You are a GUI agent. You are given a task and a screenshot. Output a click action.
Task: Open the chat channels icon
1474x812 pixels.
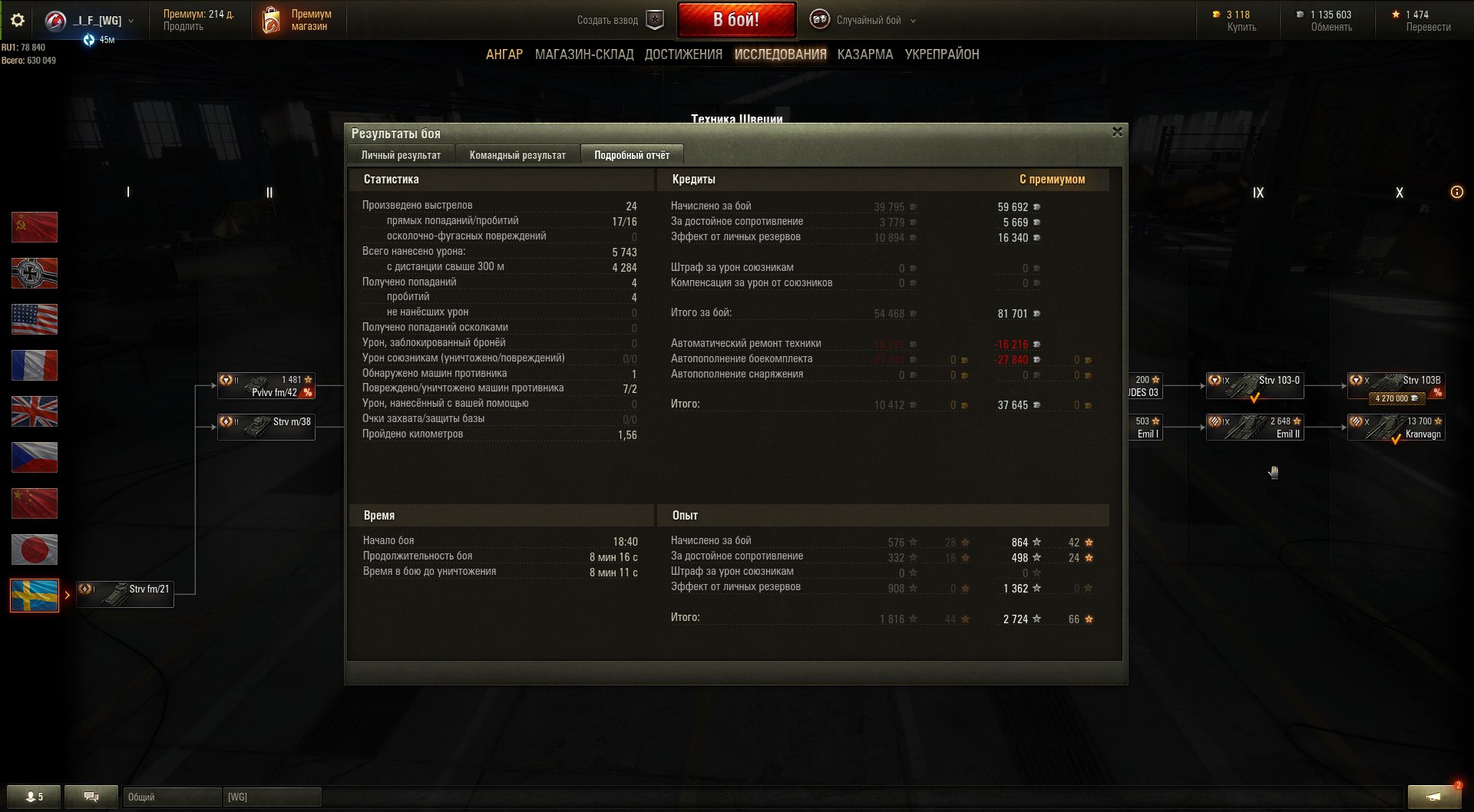[91, 797]
